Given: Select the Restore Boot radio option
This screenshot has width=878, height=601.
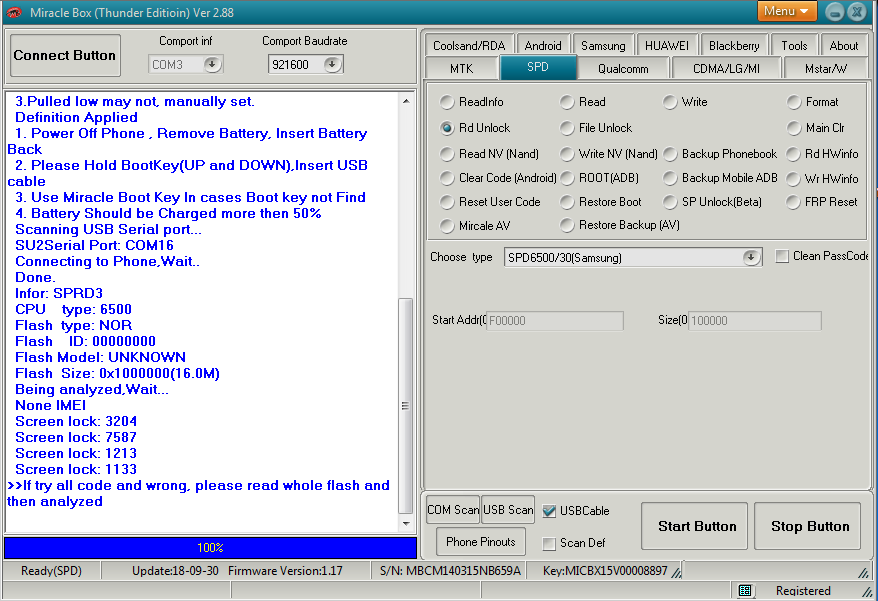Looking at the screenshot, I should 601,202.
